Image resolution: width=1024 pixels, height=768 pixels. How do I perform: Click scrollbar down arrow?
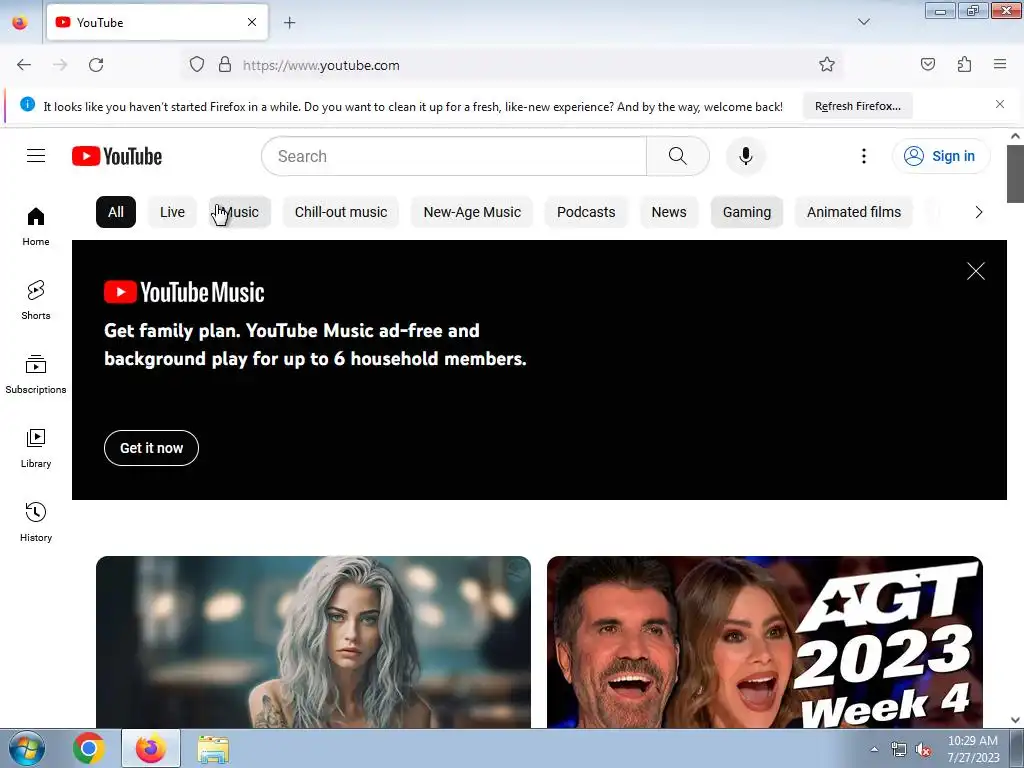[x=1015, y=720]
